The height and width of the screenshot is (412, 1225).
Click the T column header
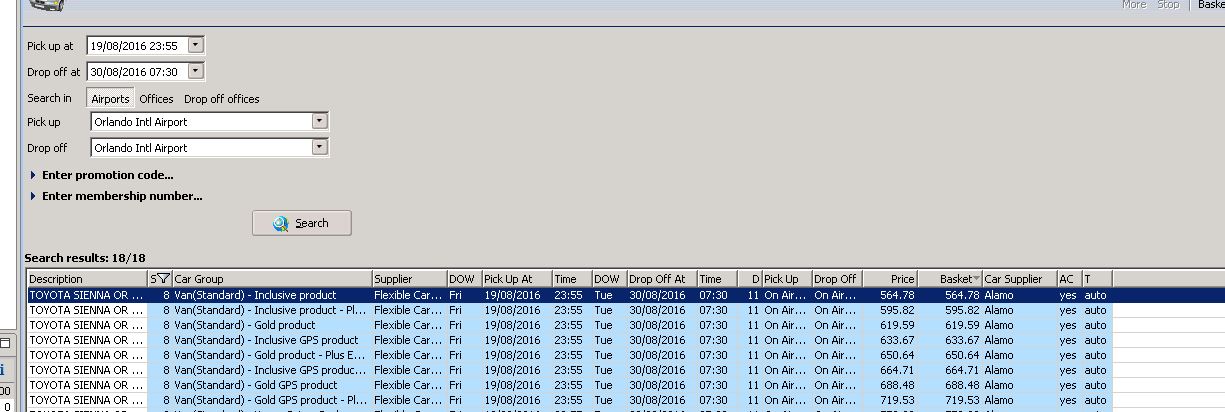pos(1097,279)
